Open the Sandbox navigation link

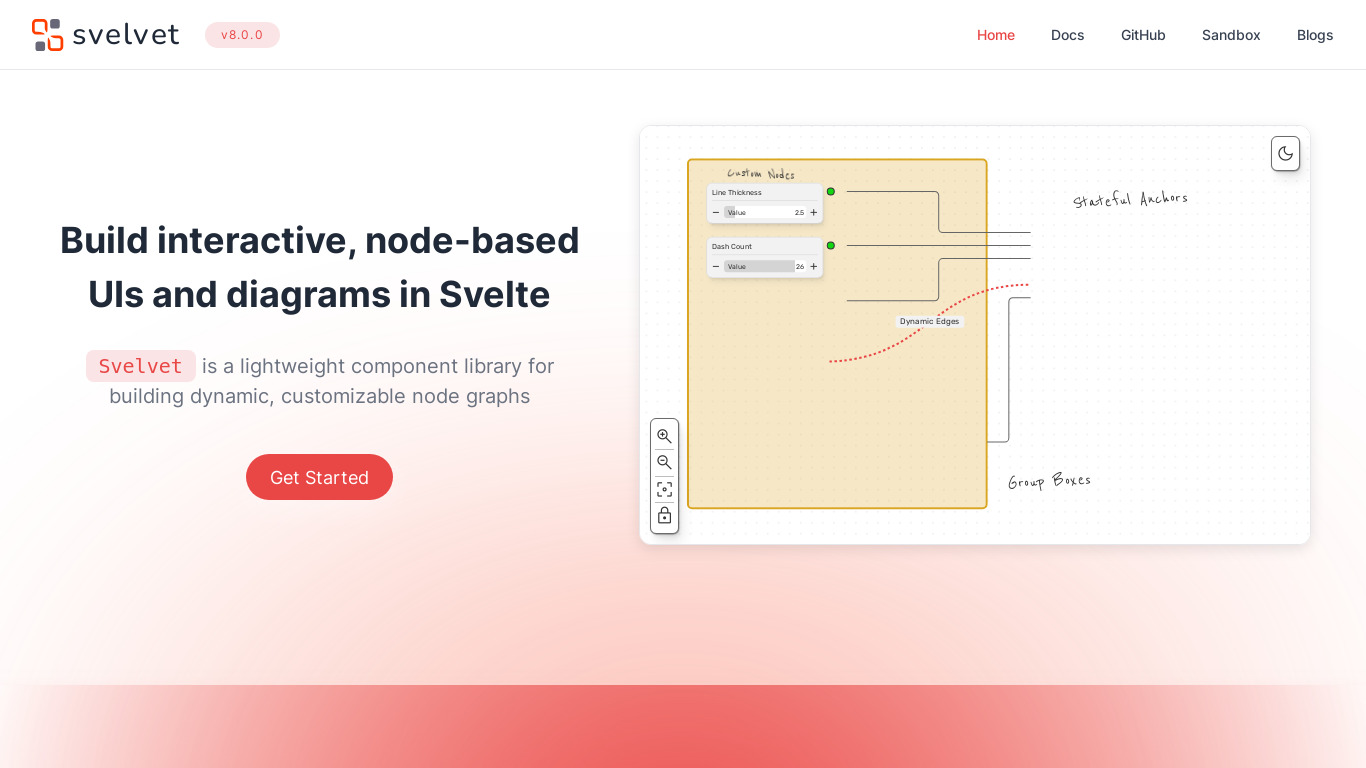point(1231,35)
